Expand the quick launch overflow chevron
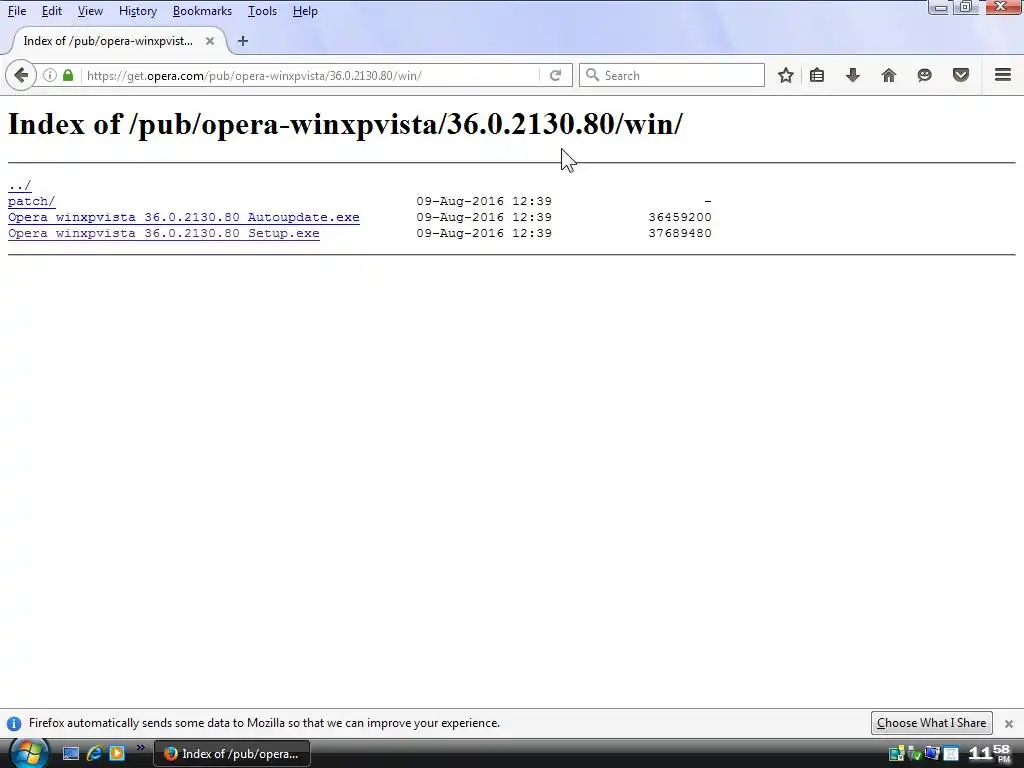Screen dimensions: 1024x768 coord(140,748)
